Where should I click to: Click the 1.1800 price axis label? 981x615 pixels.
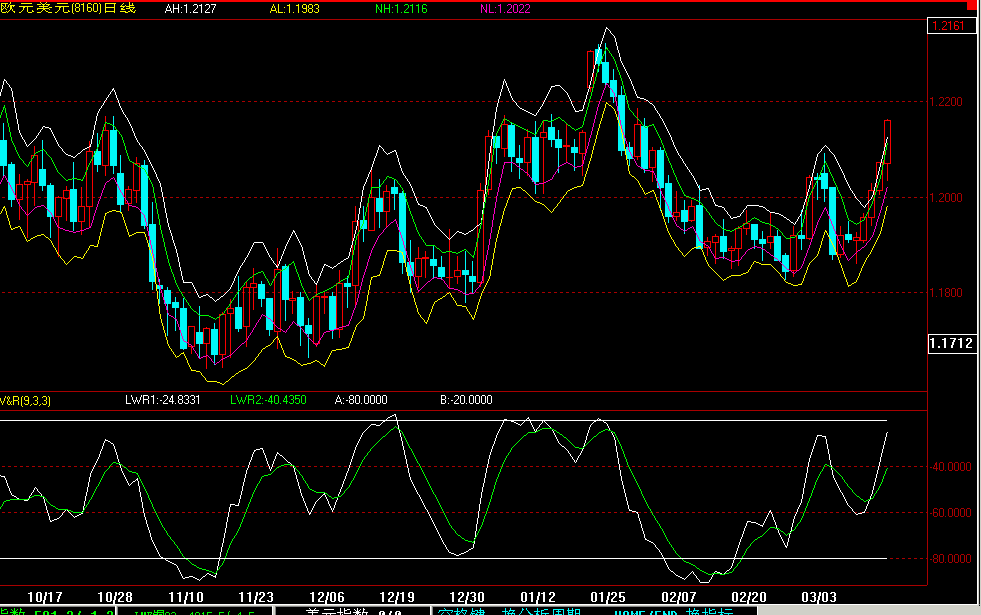946,293
